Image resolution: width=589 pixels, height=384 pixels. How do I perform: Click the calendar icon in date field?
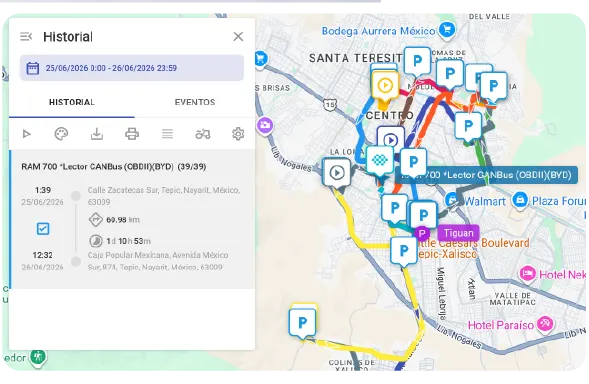[33, 68]
